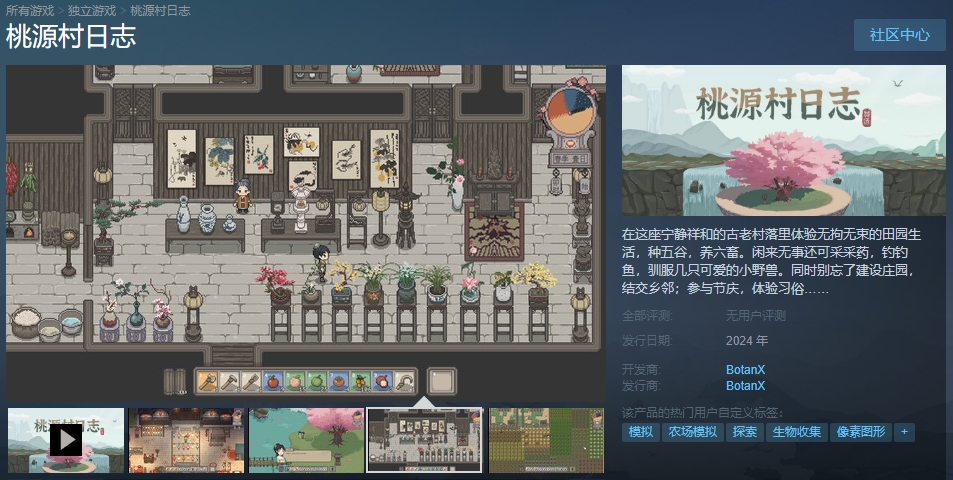Select the lantern market screenshot thumbnail
This screenshot has width=953, height=480.
click(186, 440)
